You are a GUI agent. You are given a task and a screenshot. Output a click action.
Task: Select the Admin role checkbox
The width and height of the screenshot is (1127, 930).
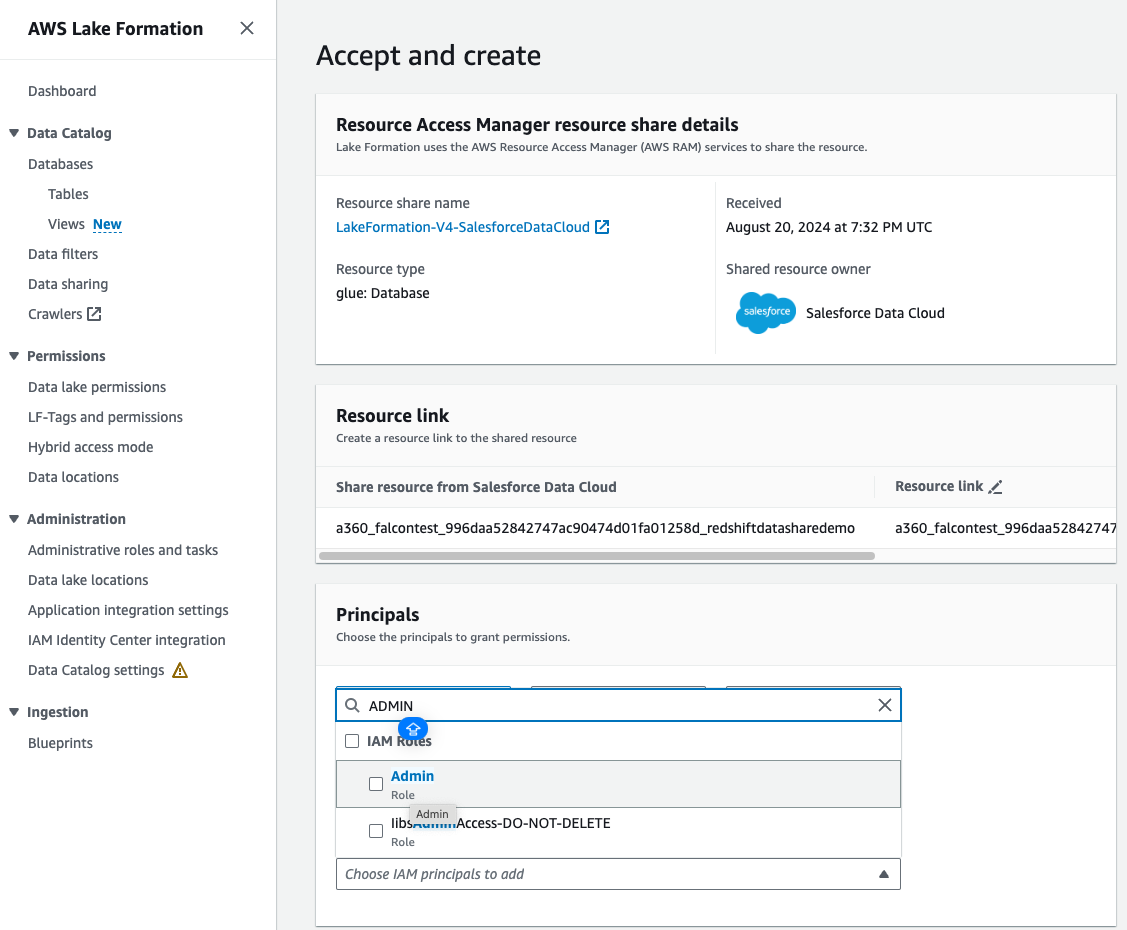[376, 784]
